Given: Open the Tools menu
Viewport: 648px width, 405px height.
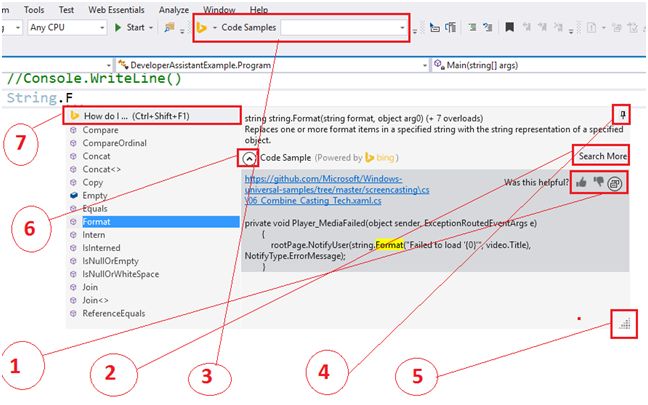Looking at the screenshot, I should pyautogui.click(x=33, y=10).
